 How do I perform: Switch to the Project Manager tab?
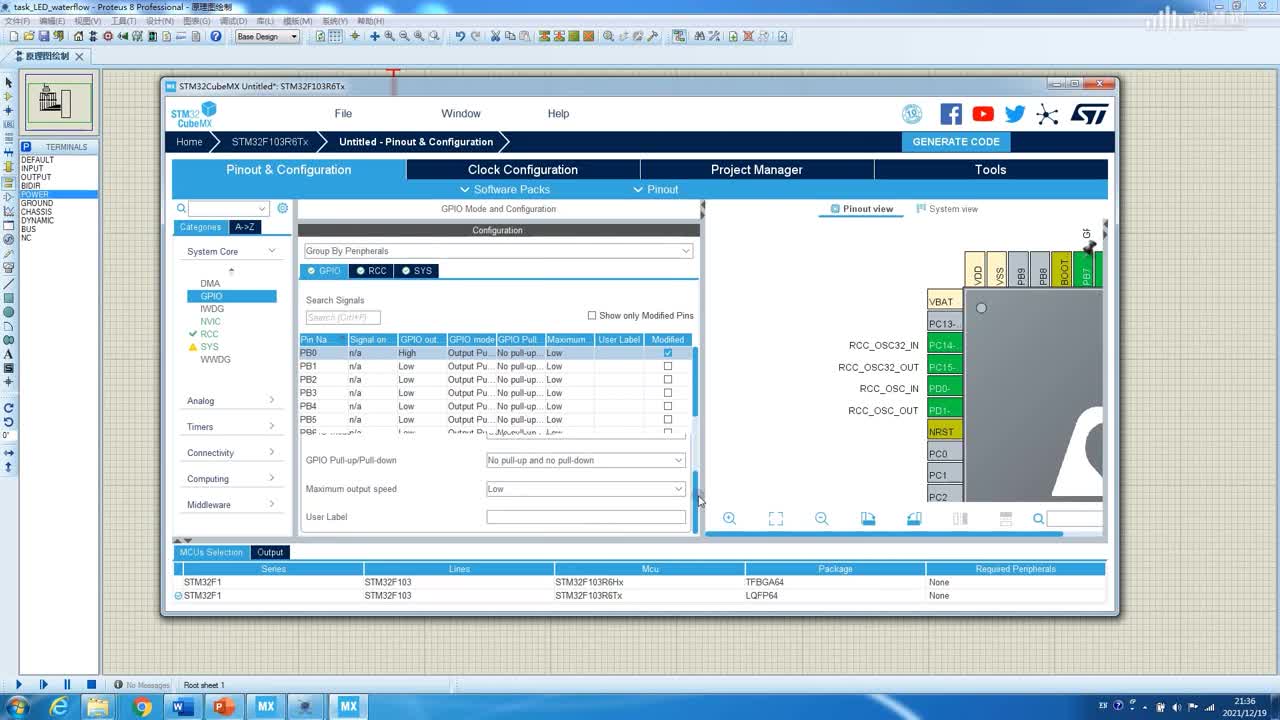click(757, 169)
